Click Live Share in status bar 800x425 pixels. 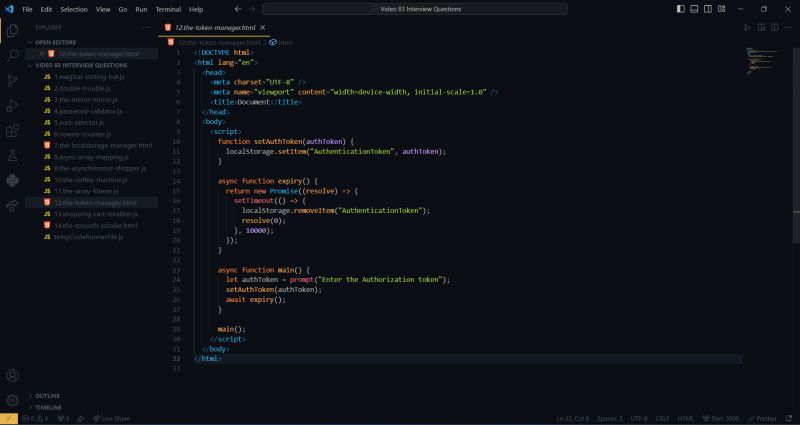click(113, 418)
